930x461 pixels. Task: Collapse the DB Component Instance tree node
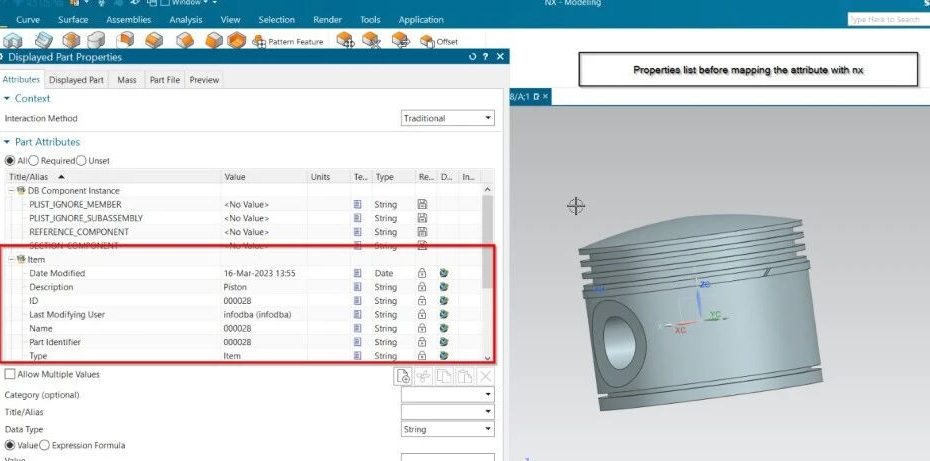click(x=11, y=190)
